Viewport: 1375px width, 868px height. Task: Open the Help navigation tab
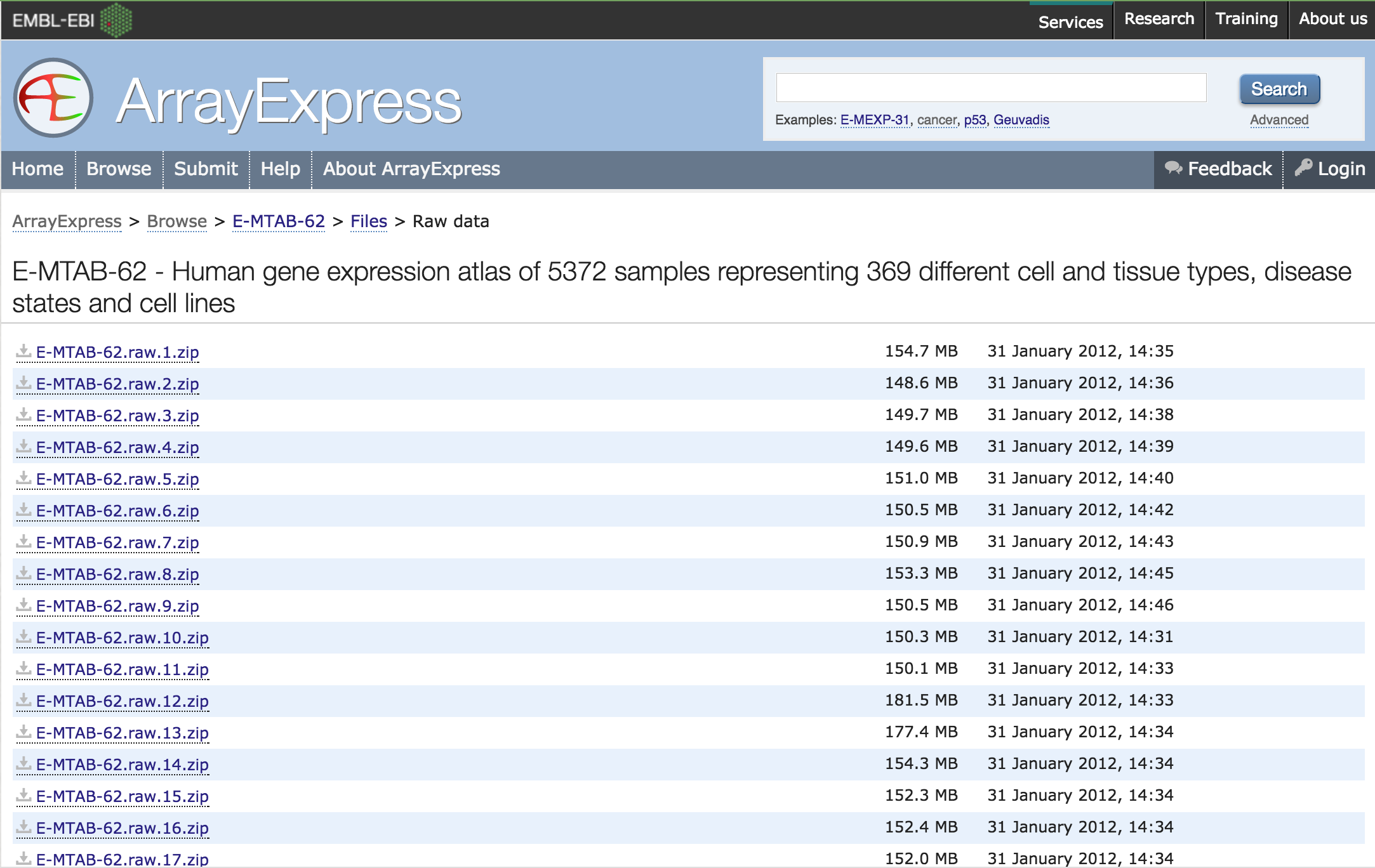coord(280,169)
